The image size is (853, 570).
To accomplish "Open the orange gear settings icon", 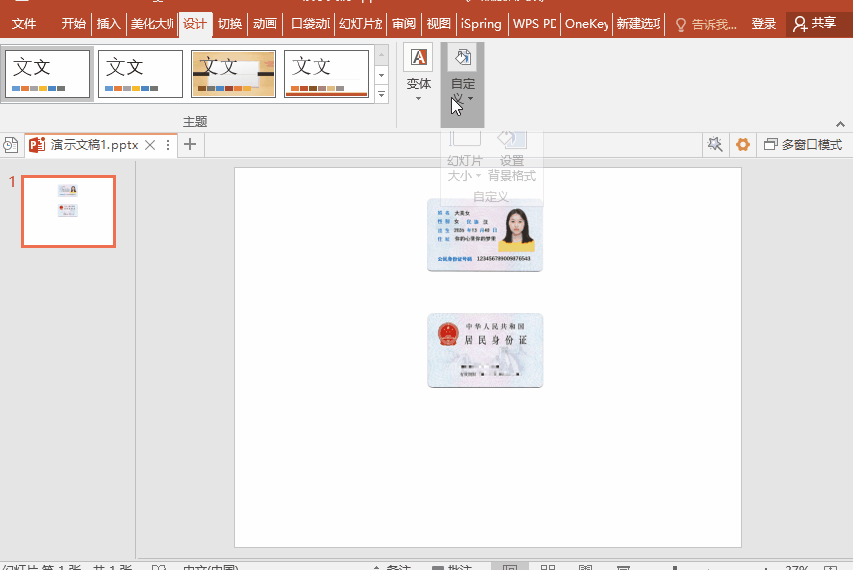I will tap(743, 145).
